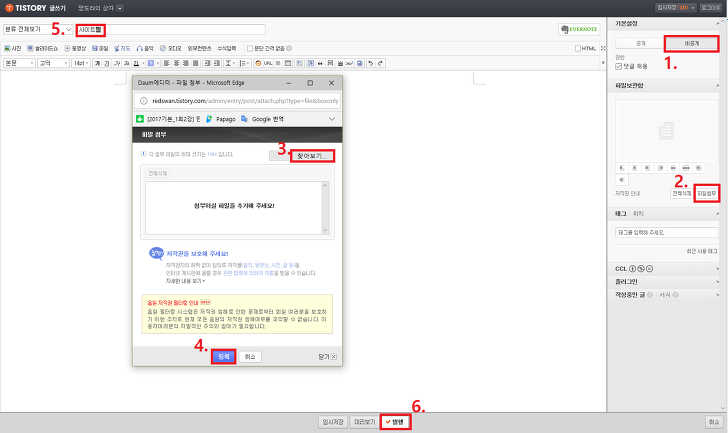
Task: Open the 본문 paragraph style dropdown
Action: (x=19, y=63)
